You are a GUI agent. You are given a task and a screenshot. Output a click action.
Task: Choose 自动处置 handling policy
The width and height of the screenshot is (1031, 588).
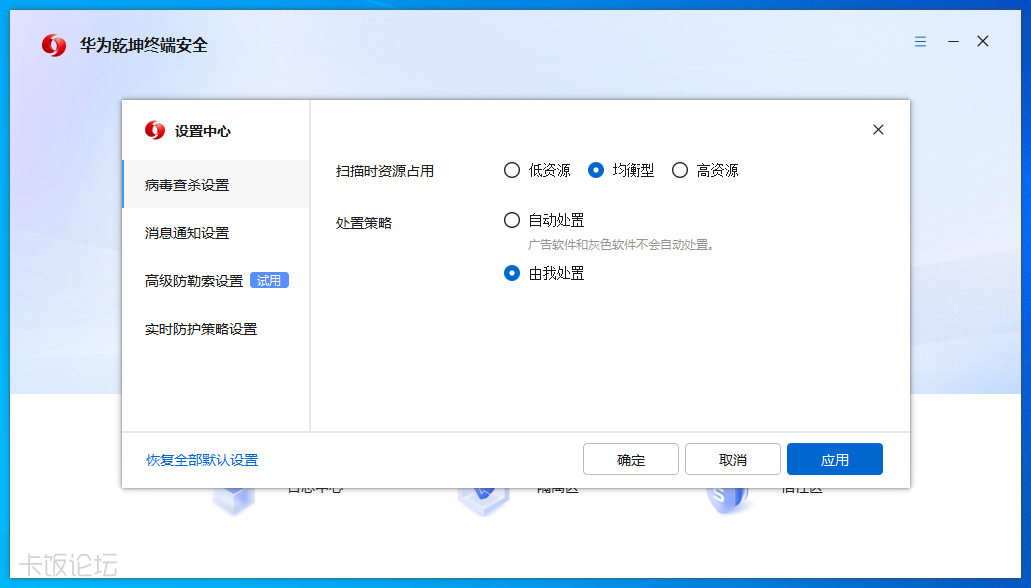pos(512,220)
